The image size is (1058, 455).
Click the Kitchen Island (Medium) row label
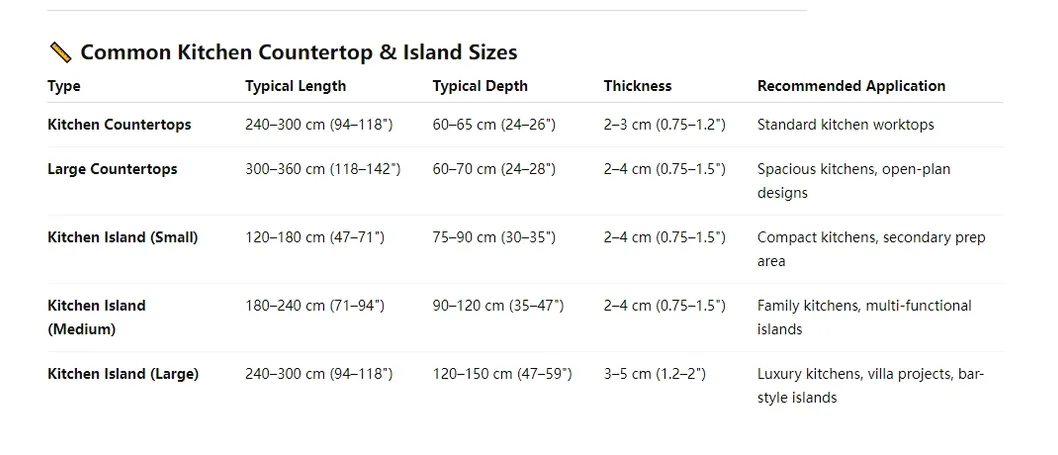[x=96, y=317]
